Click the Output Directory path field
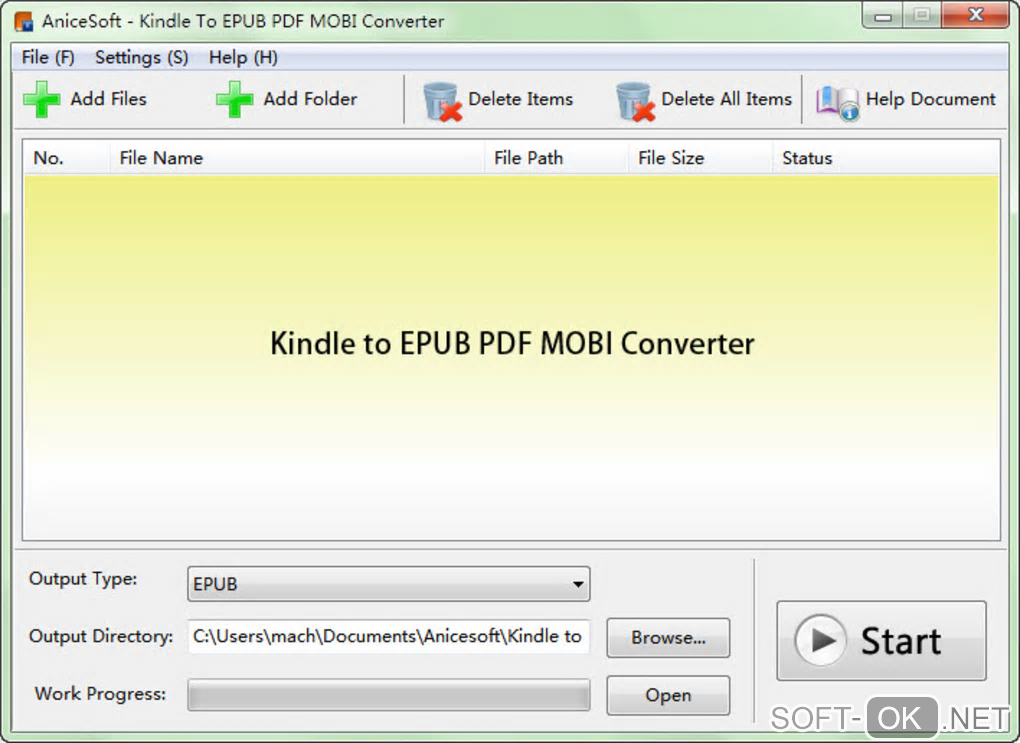Screen dimensions: 1020x743 (x=388, y=636)
